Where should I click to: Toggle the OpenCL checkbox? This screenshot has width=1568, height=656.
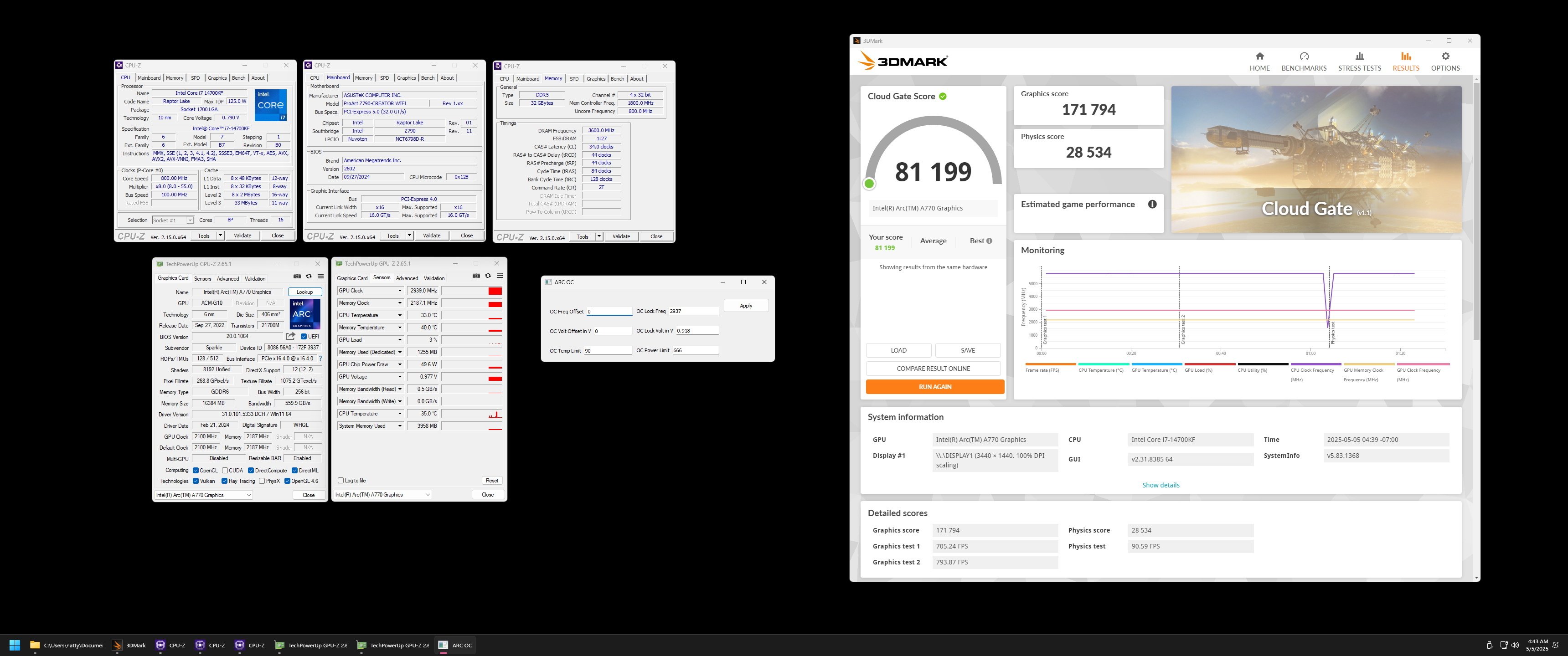(196, 471)
